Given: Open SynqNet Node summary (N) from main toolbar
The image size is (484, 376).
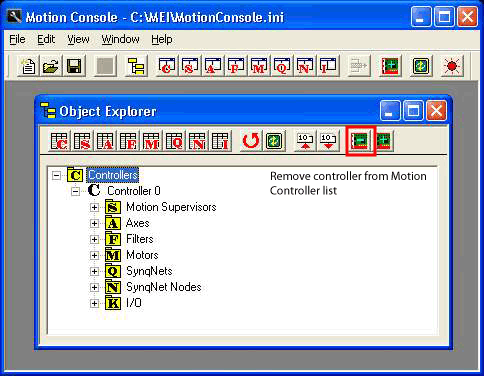Looking at the screenshot, I should point(305,66).
